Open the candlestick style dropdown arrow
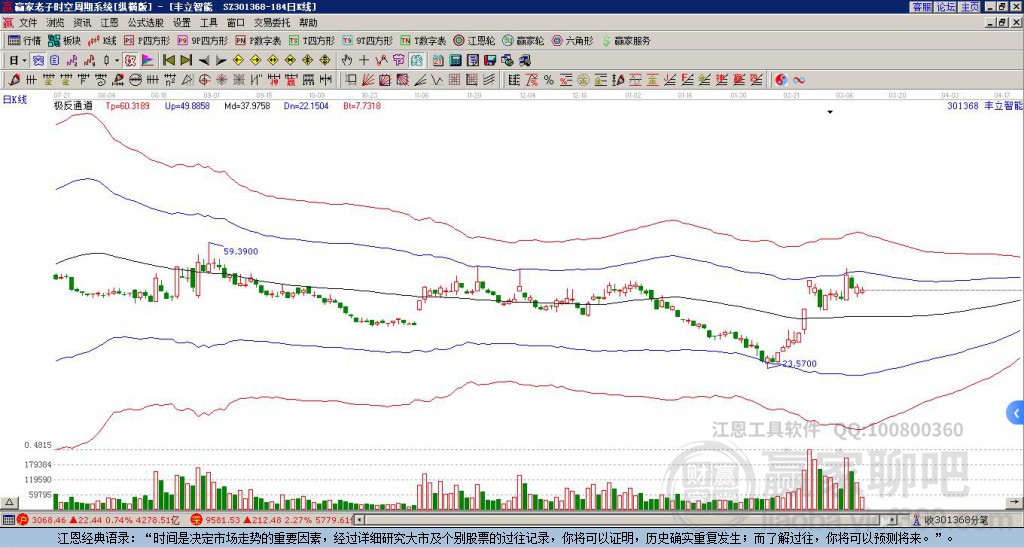 click(x=117, y=61)
